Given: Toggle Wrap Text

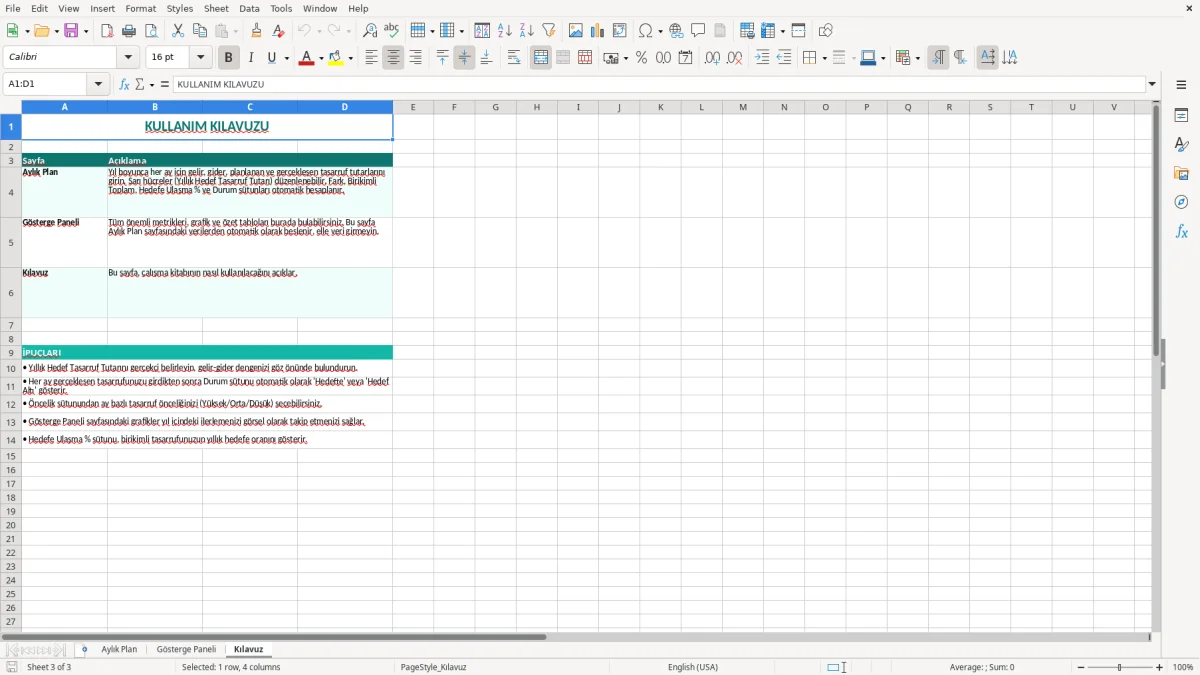Looking at the screenshot, I should pyautogui.click(x=514, y=58).
